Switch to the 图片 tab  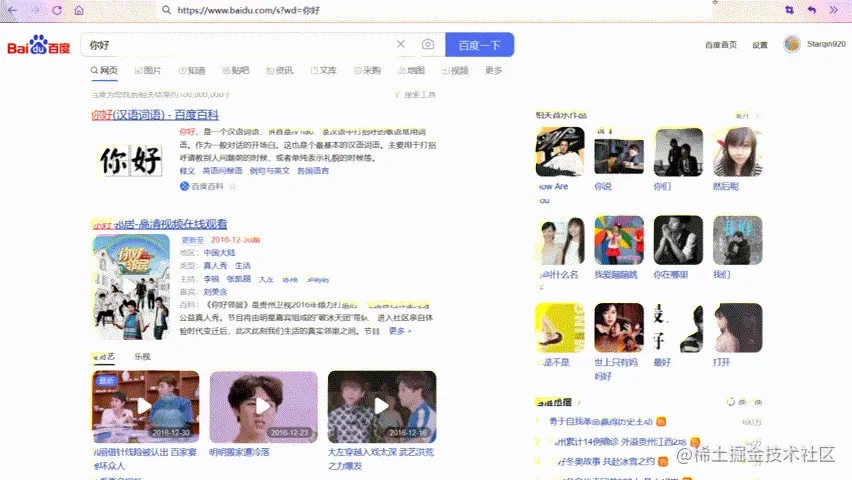pos(148,70)
